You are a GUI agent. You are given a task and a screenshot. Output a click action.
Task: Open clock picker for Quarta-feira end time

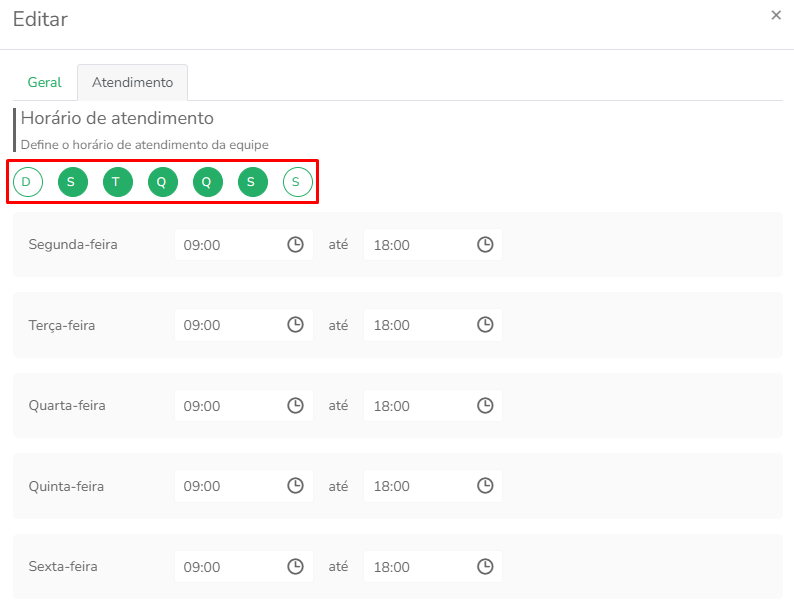pos(485,406)
